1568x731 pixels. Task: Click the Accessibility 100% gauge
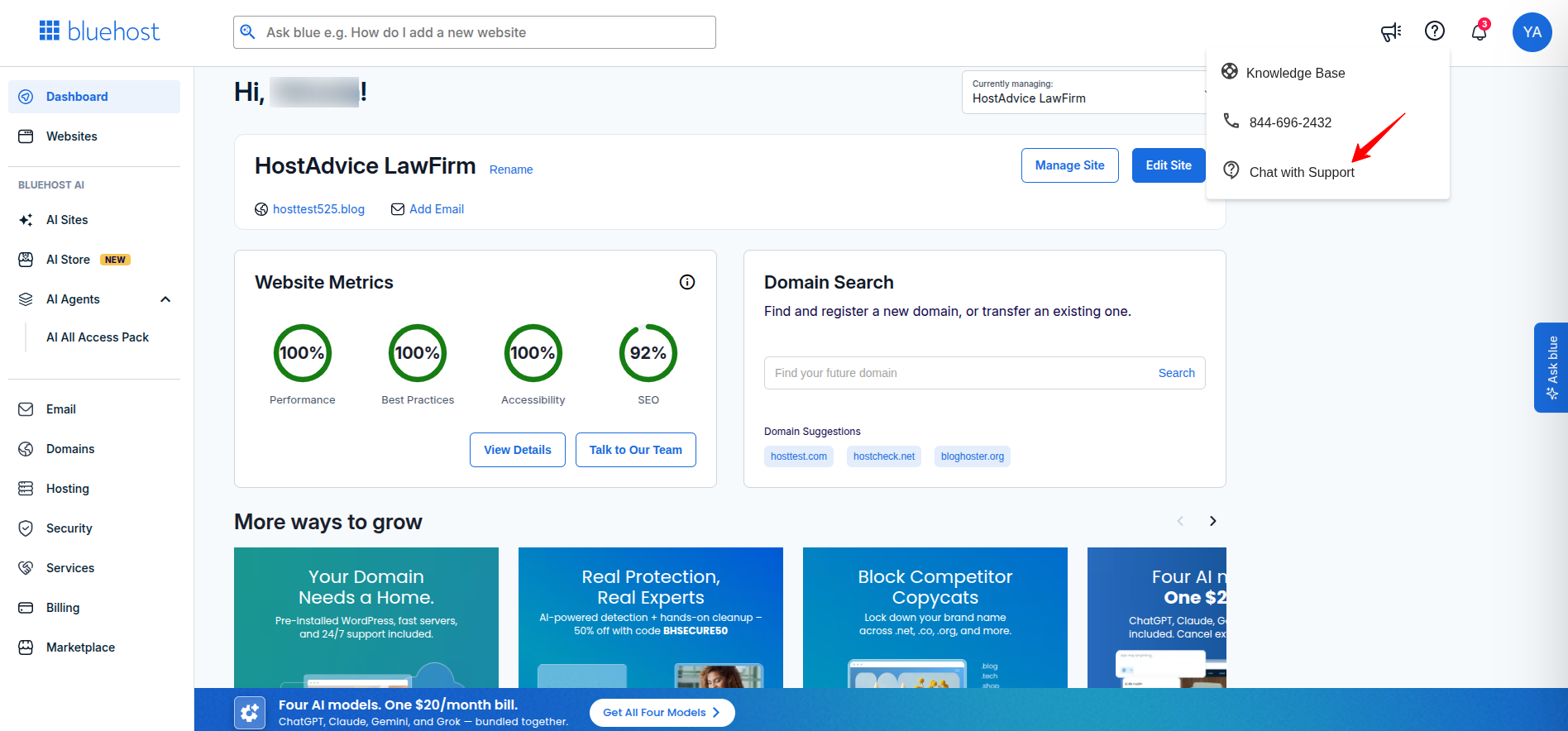[533, 353]
